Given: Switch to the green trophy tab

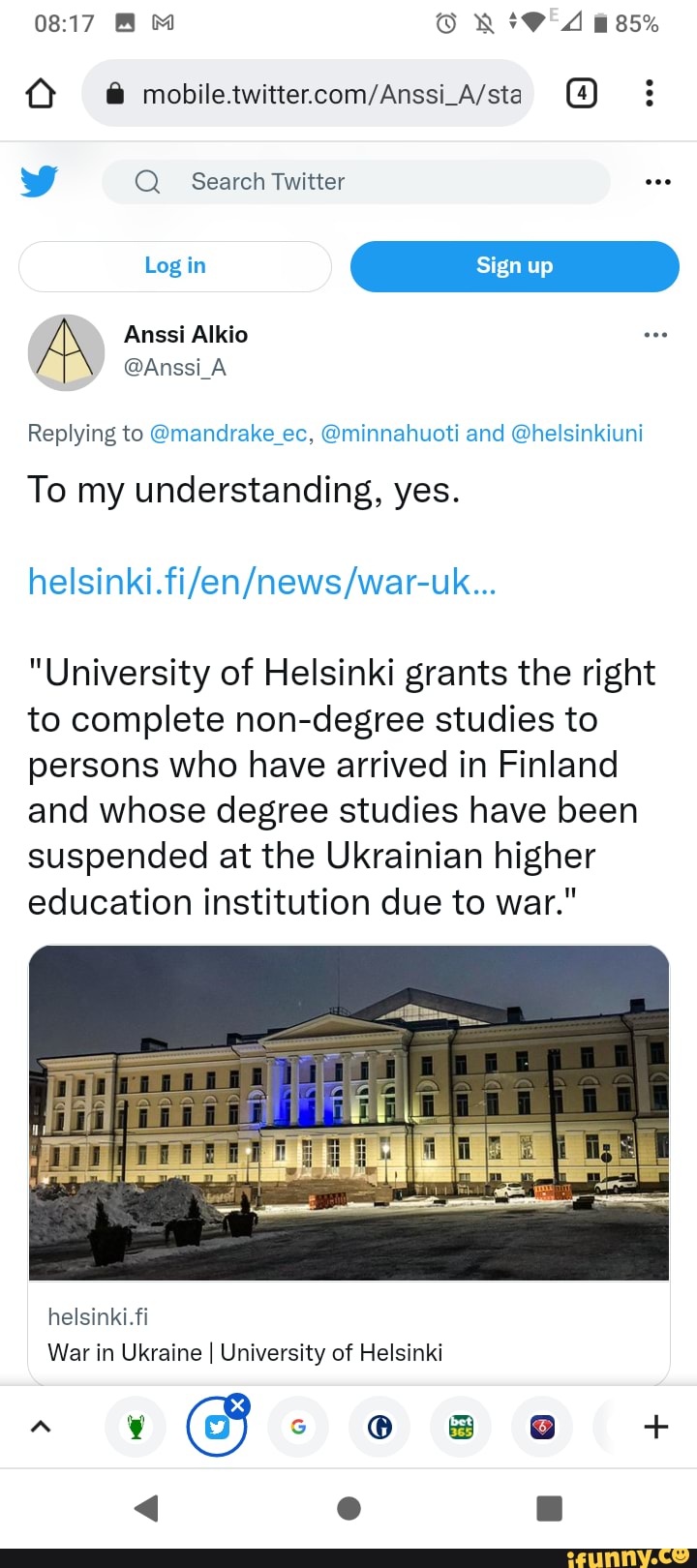Looking at the screenshot, I should (136, 1426).
